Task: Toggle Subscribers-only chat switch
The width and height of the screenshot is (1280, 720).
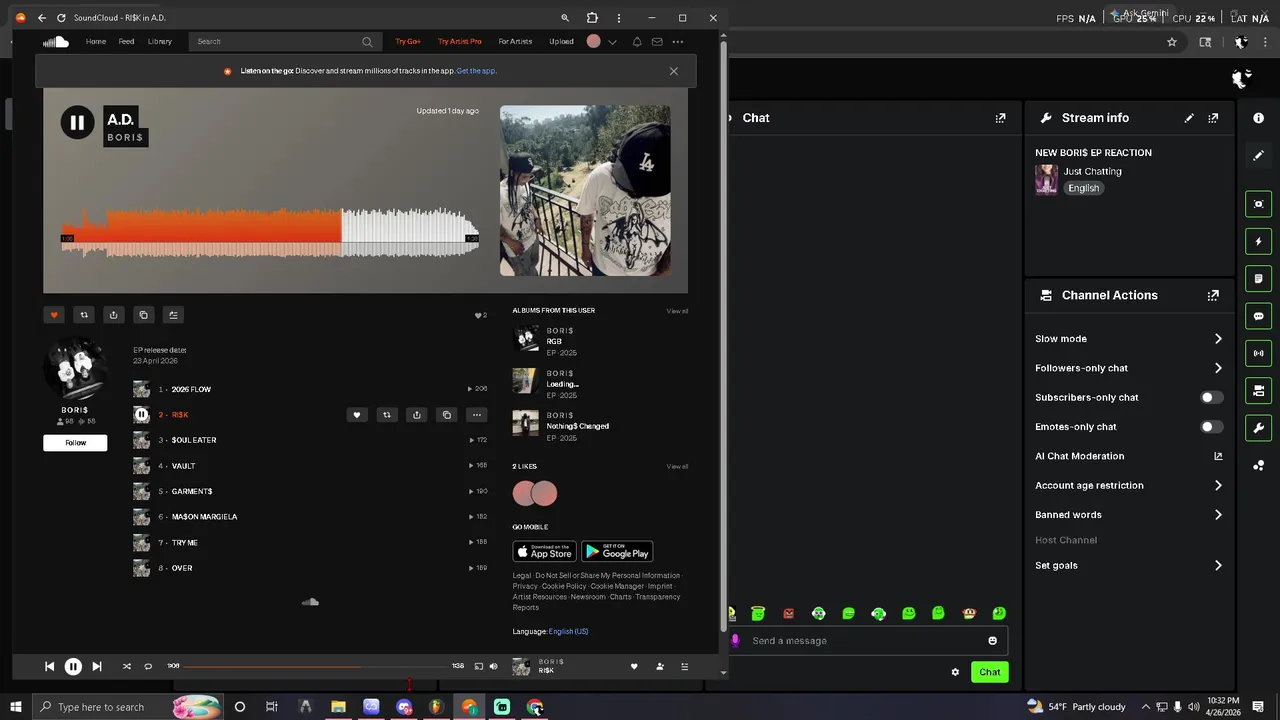Action: 1211,398
